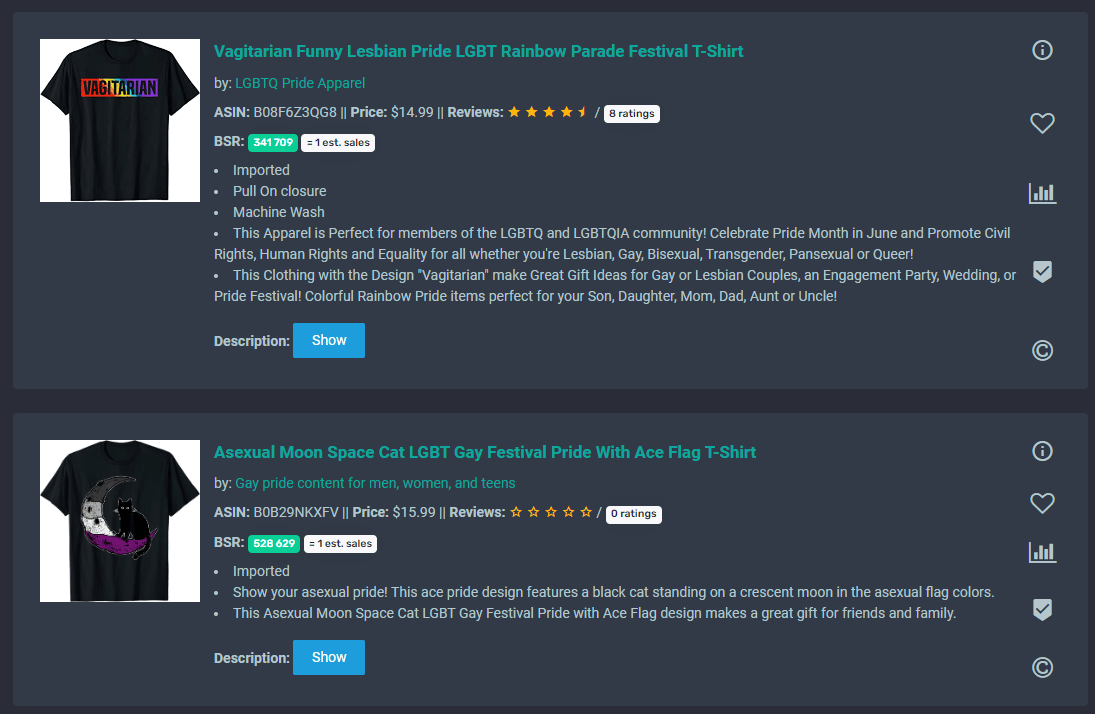1095x714 pixels.
Task: Open Vagitarian Funny Lesbian Pride title link
Action: point(478,51)
